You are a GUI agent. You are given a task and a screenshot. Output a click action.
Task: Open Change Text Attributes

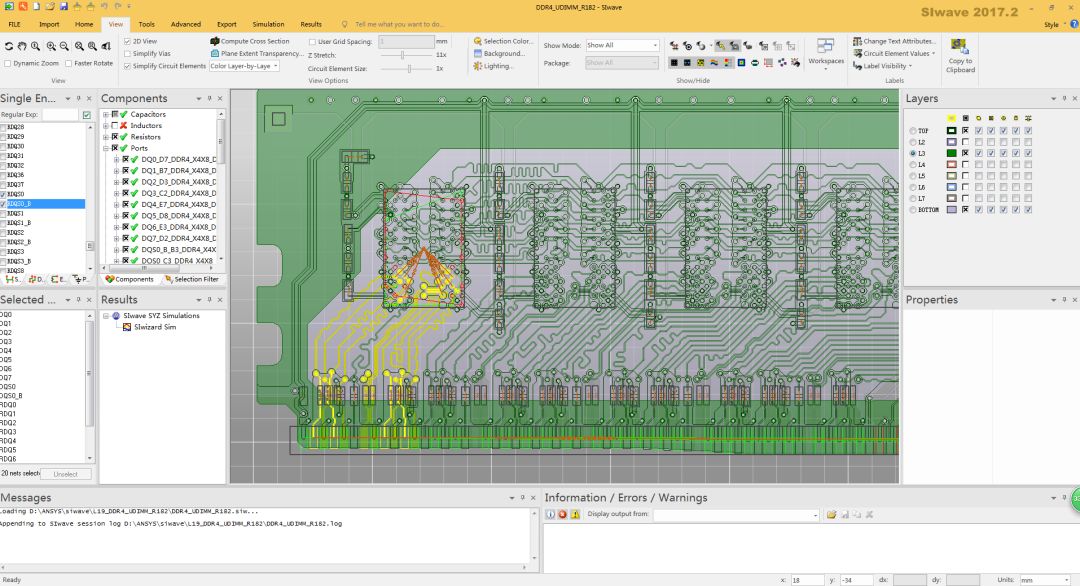[893, 41]
